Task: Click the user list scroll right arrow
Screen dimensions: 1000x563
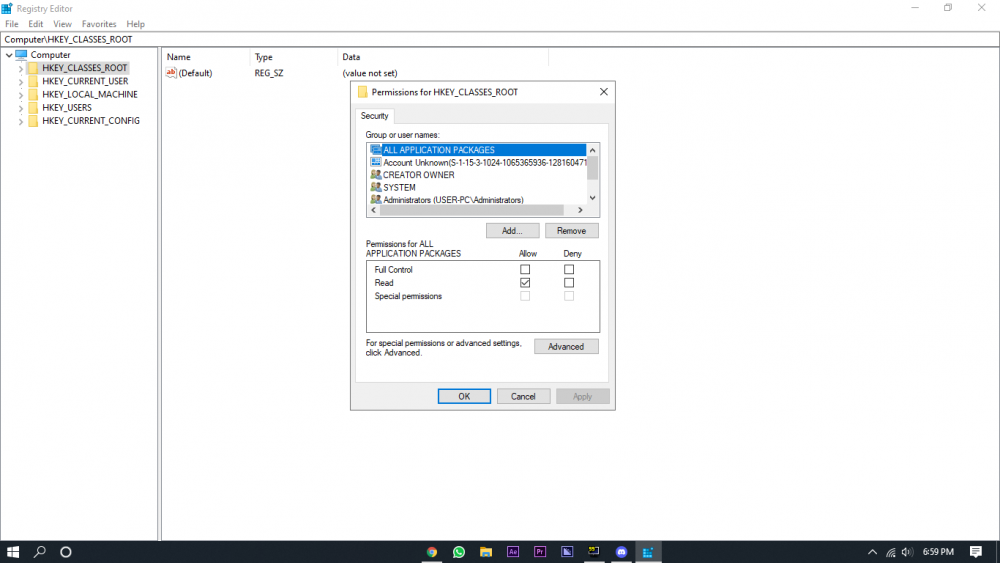Action: point(580,210)
